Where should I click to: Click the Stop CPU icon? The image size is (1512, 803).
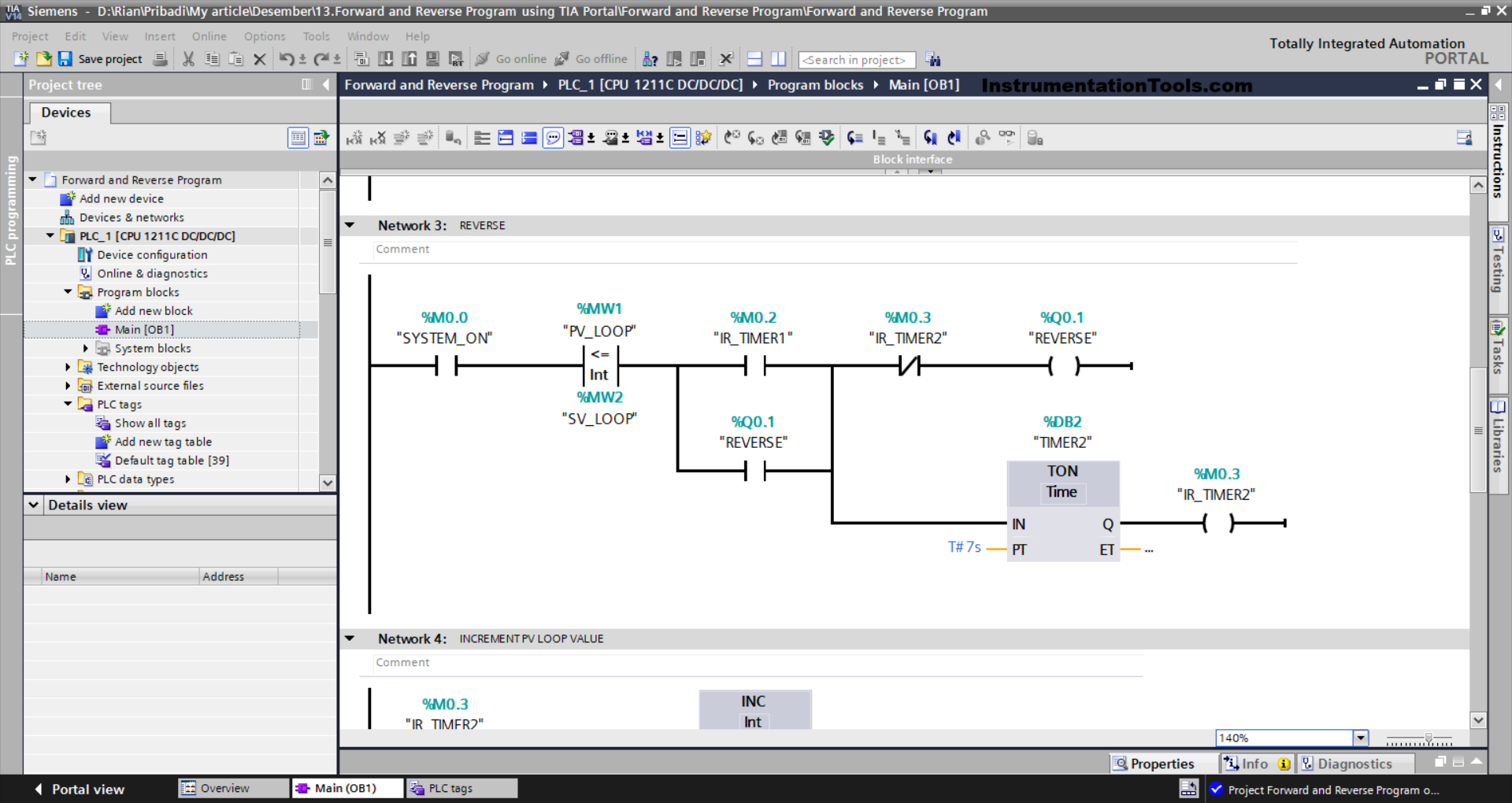pos(698,59)
